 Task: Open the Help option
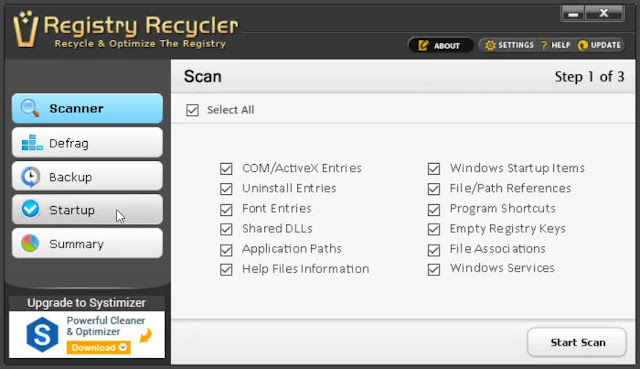[x=556, y=45]
